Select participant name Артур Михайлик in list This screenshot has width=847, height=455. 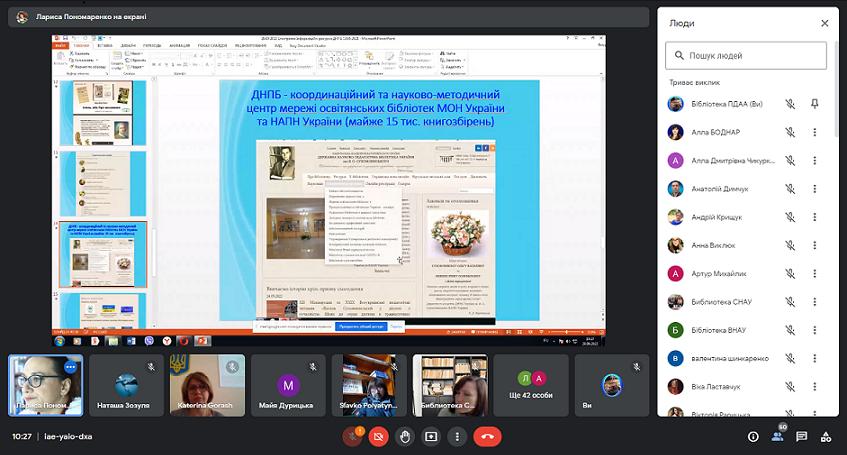tap(718, 273)
